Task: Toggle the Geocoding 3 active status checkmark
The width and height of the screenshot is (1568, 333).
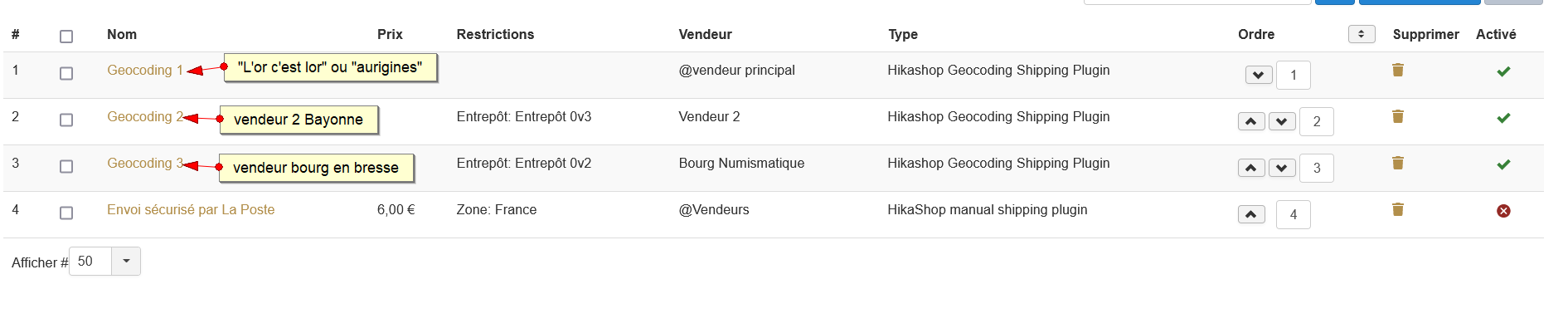Action: [1503, 164]
